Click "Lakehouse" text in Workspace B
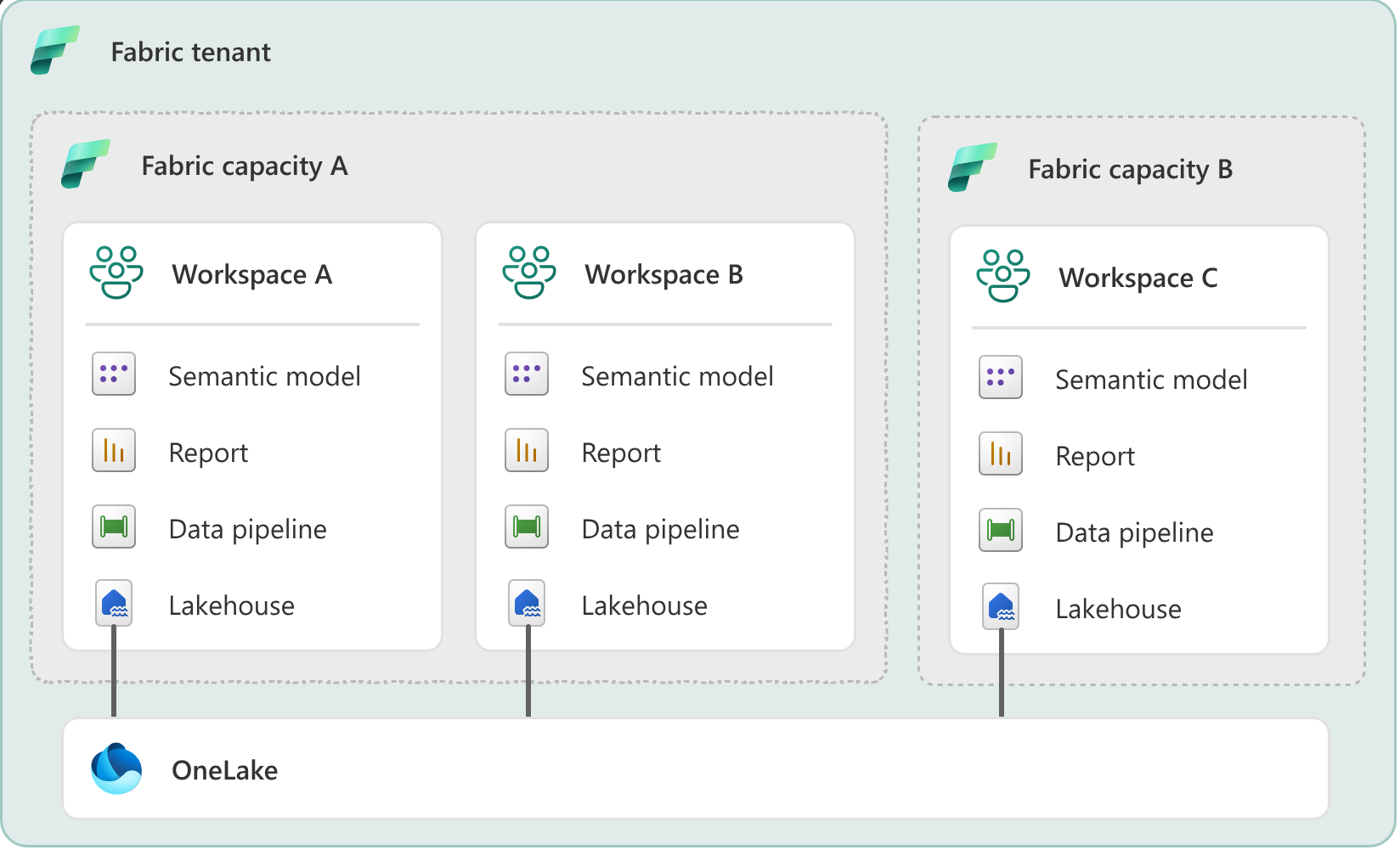Image resolution: width=1400 pixels, height=850 pixels. (645, 605)
